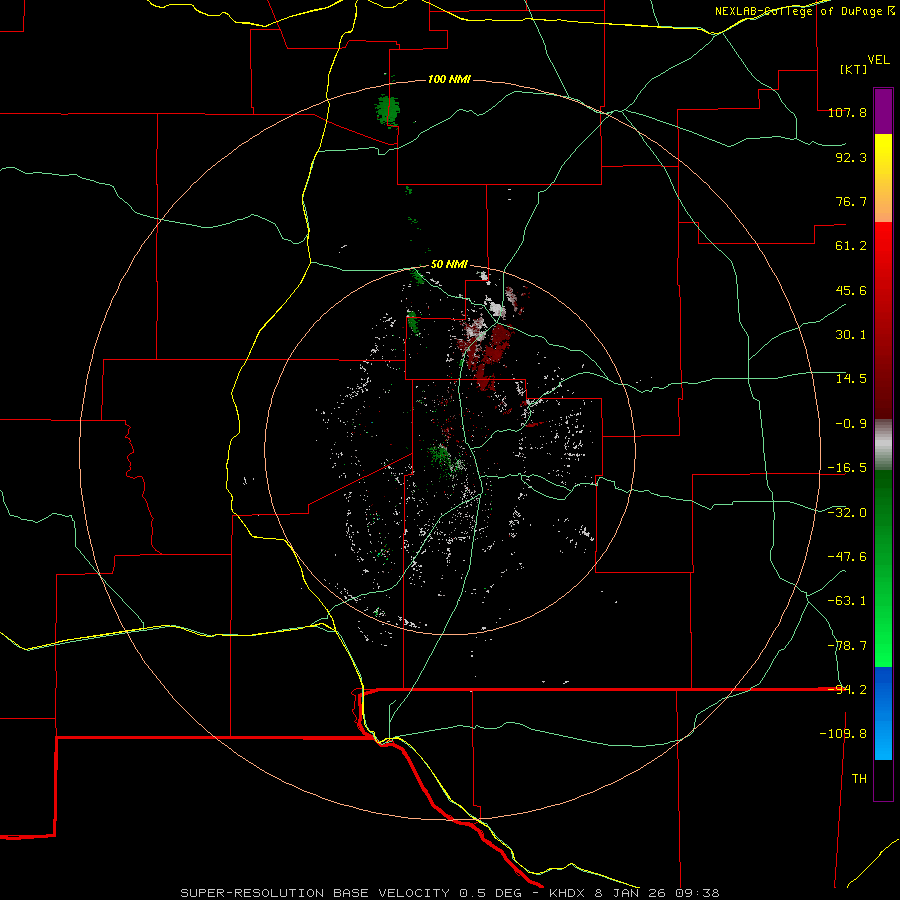Click the -32.0 legend value

[x=847, y=513]
